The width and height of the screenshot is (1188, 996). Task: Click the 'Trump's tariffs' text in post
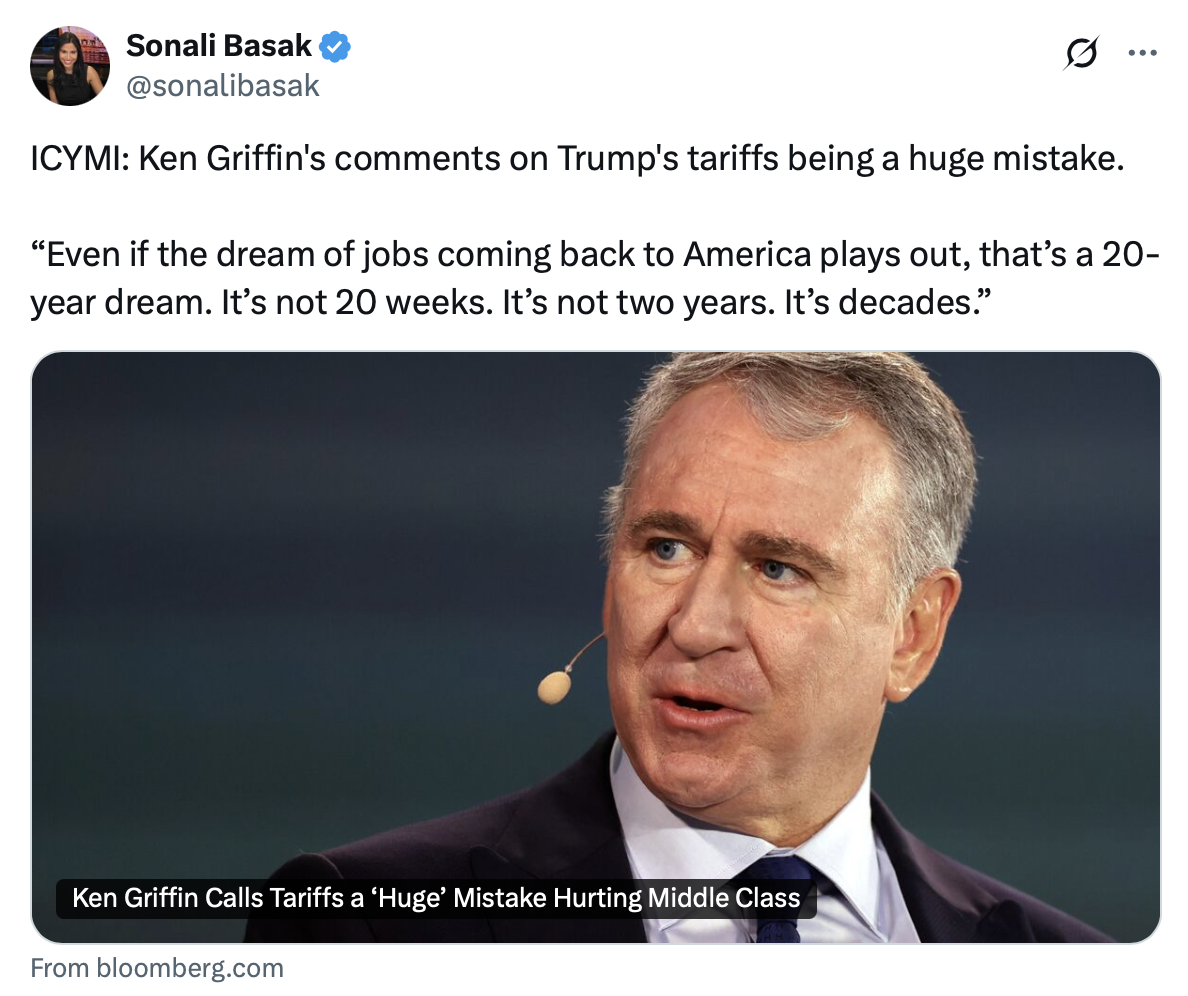click(x=638, y=160)
